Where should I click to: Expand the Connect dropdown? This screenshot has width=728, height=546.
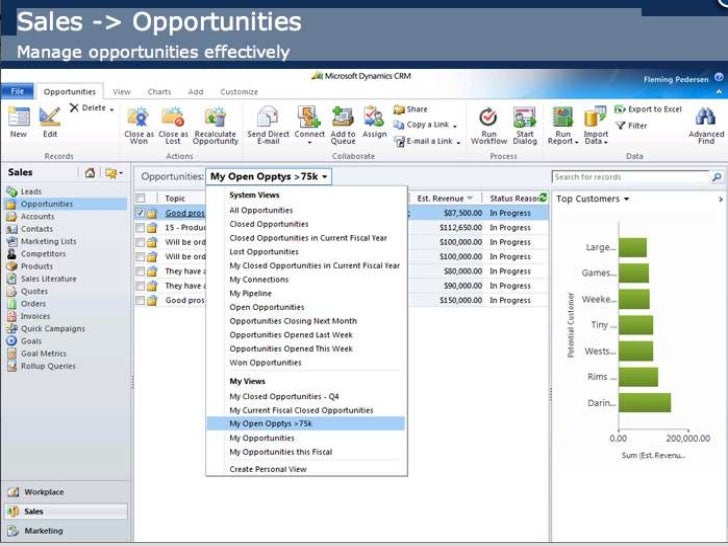(x=309, y=143)
